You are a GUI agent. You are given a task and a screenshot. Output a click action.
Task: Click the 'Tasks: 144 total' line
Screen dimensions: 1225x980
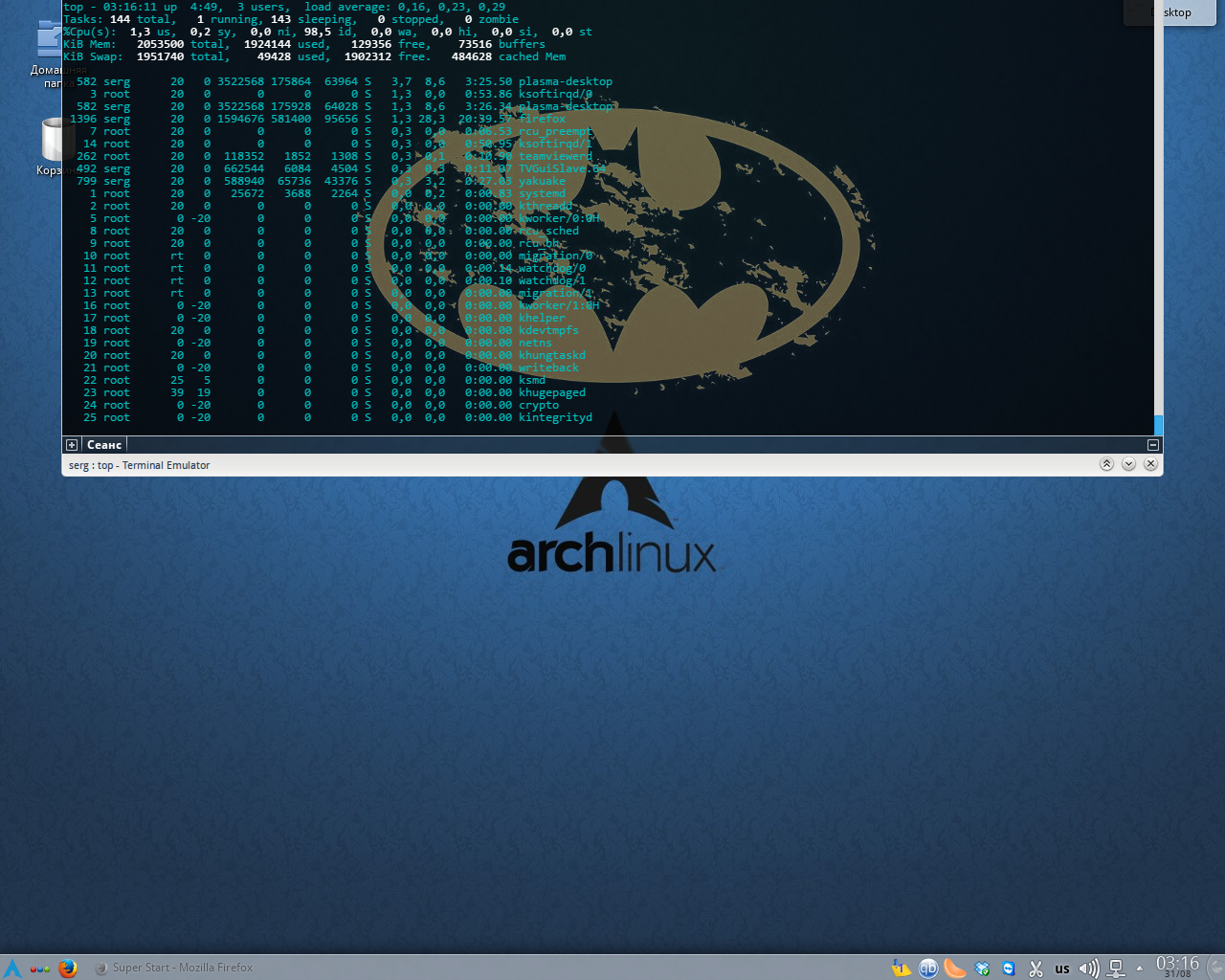(291, 19)
